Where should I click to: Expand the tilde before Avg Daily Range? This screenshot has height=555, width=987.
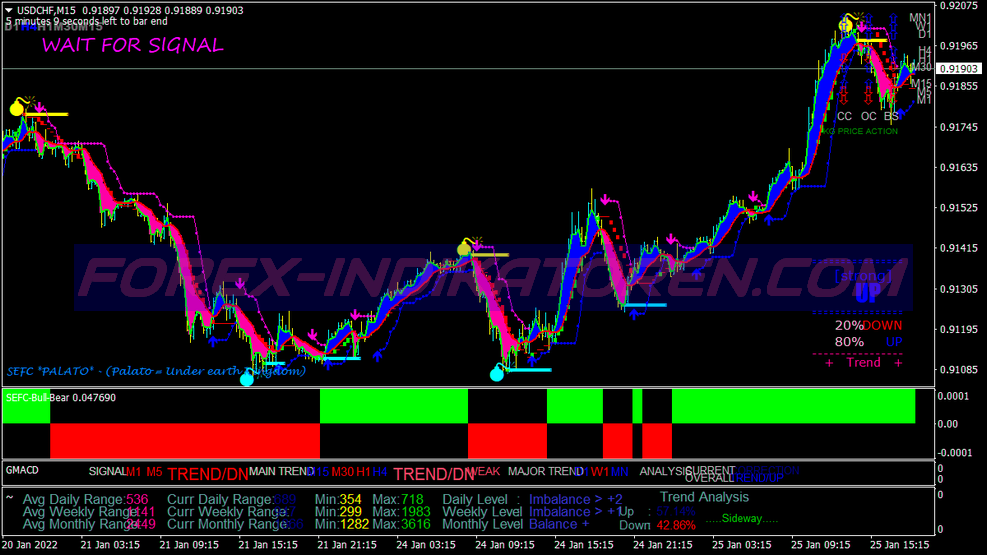9,497
